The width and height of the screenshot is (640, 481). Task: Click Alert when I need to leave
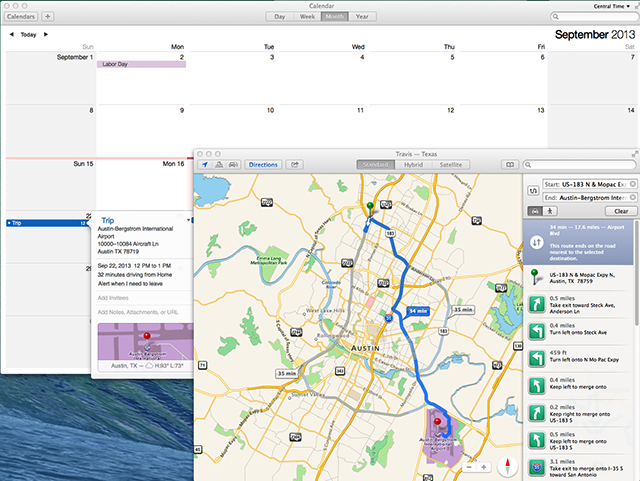130,284
